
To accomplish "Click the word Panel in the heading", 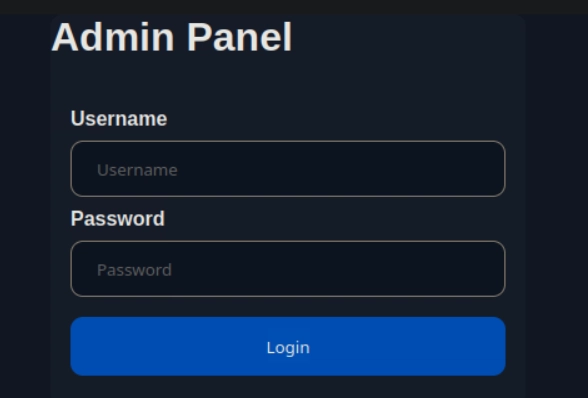I will click(239, 37).
